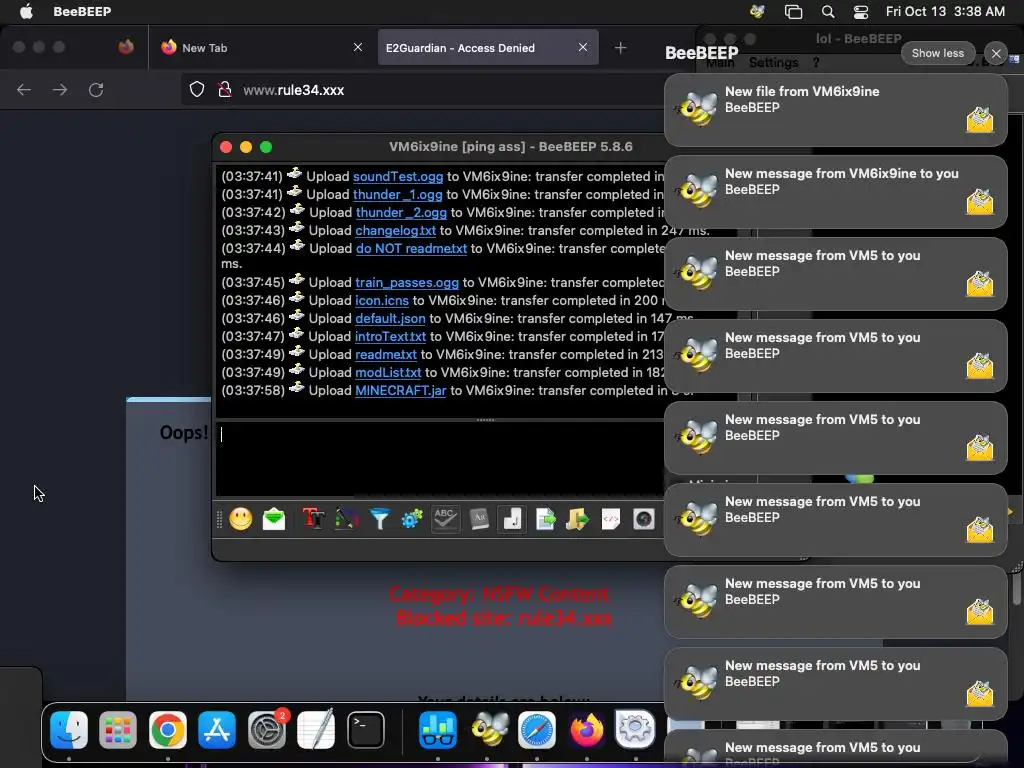Open Firefox from the Dock
The image size is (1024, 768).
[586, 729]
